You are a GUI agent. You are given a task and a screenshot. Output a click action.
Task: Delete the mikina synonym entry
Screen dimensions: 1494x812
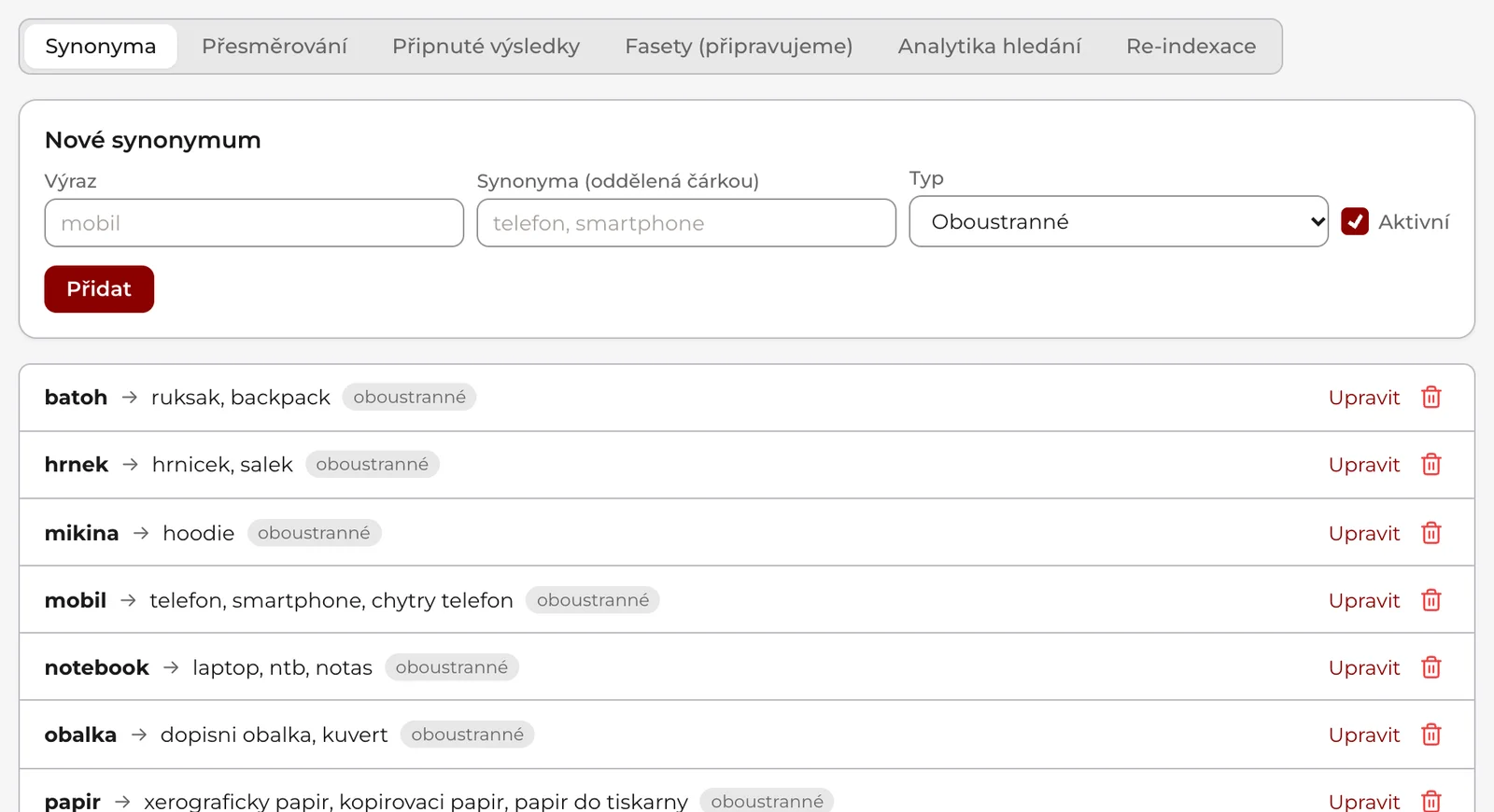point(1431,533)
